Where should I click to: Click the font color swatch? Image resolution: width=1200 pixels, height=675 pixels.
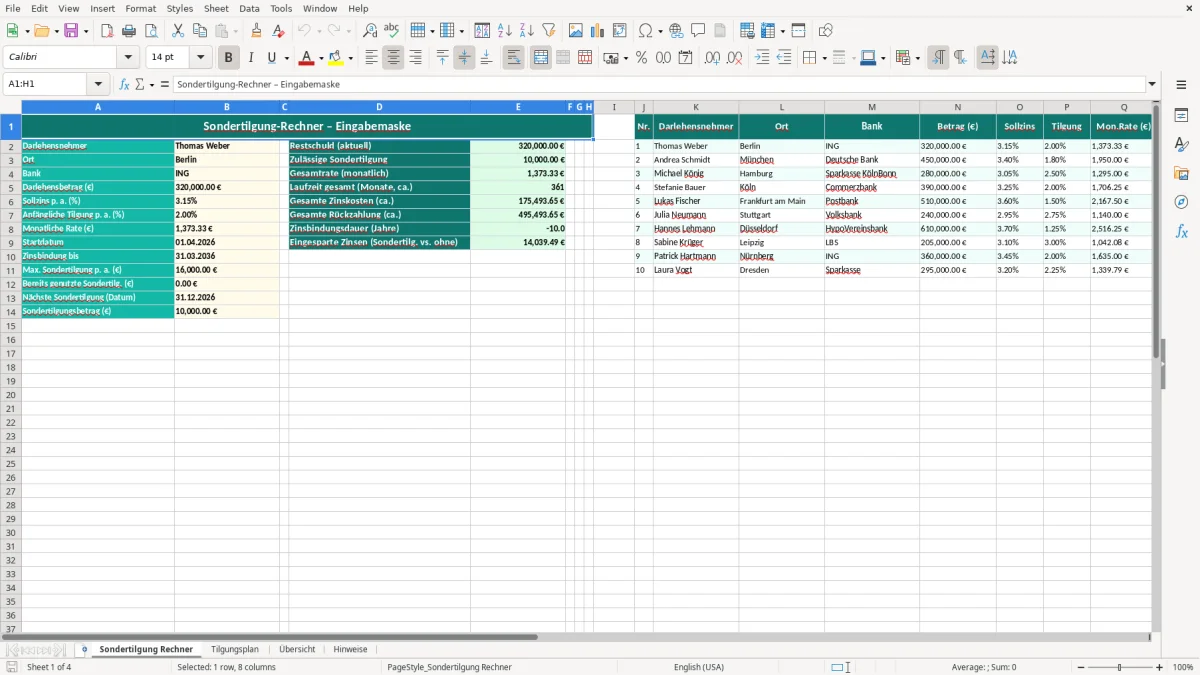(x=307, y=58)
